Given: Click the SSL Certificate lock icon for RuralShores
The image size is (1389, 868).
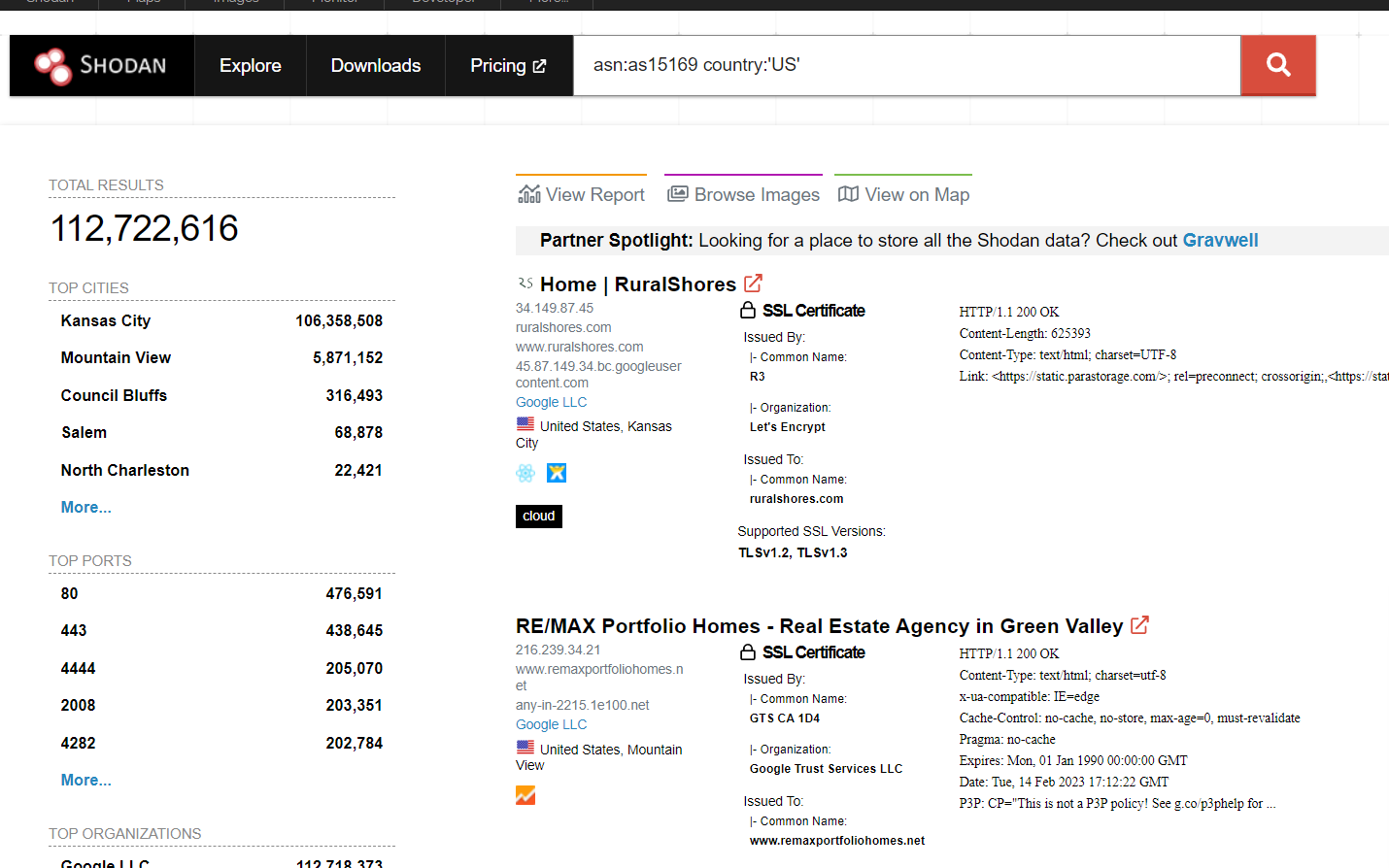Looking at the screenshot, I should (x=748, y=310).
